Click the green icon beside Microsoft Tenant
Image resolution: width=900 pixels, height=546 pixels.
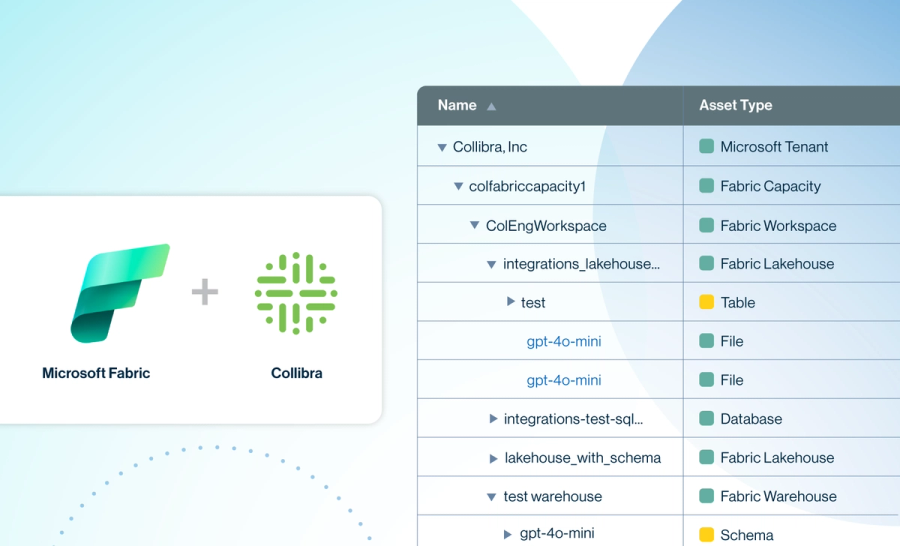point(707,146)
